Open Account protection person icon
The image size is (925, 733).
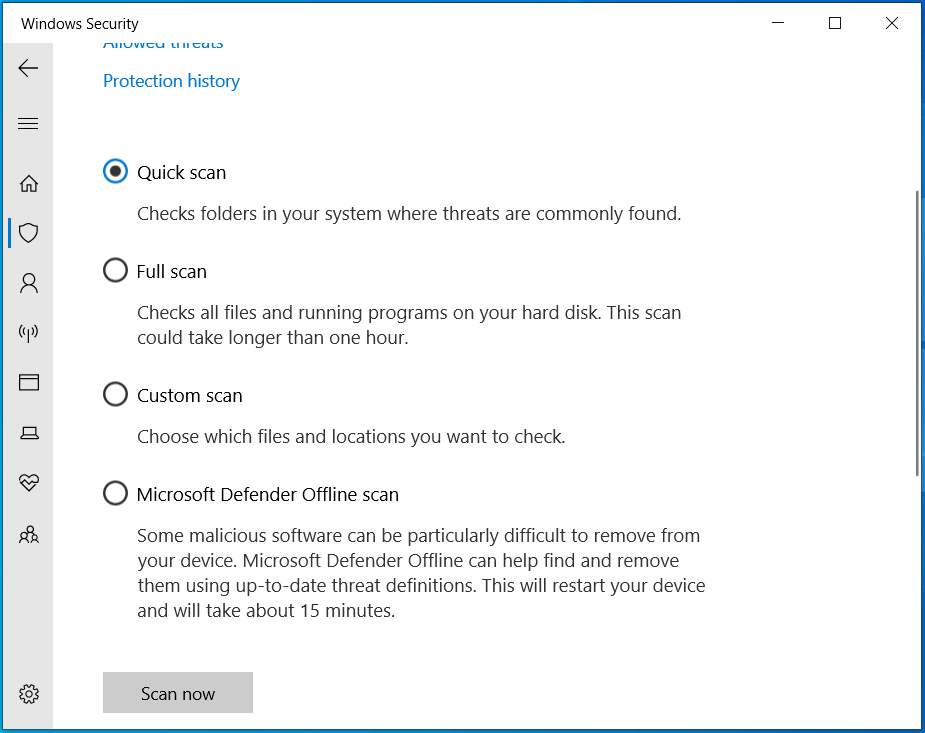point(28,283)
